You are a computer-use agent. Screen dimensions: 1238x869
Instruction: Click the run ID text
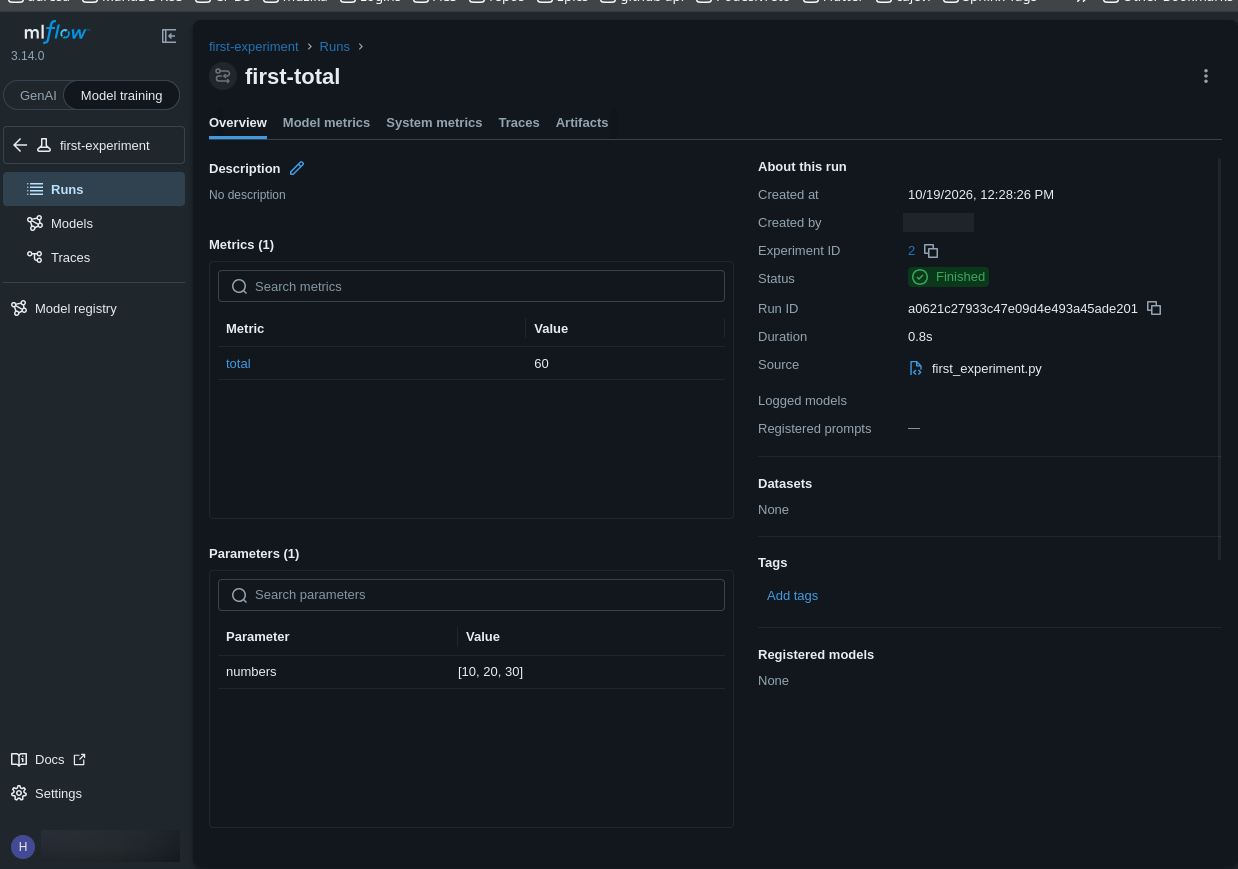point(1023,308)
